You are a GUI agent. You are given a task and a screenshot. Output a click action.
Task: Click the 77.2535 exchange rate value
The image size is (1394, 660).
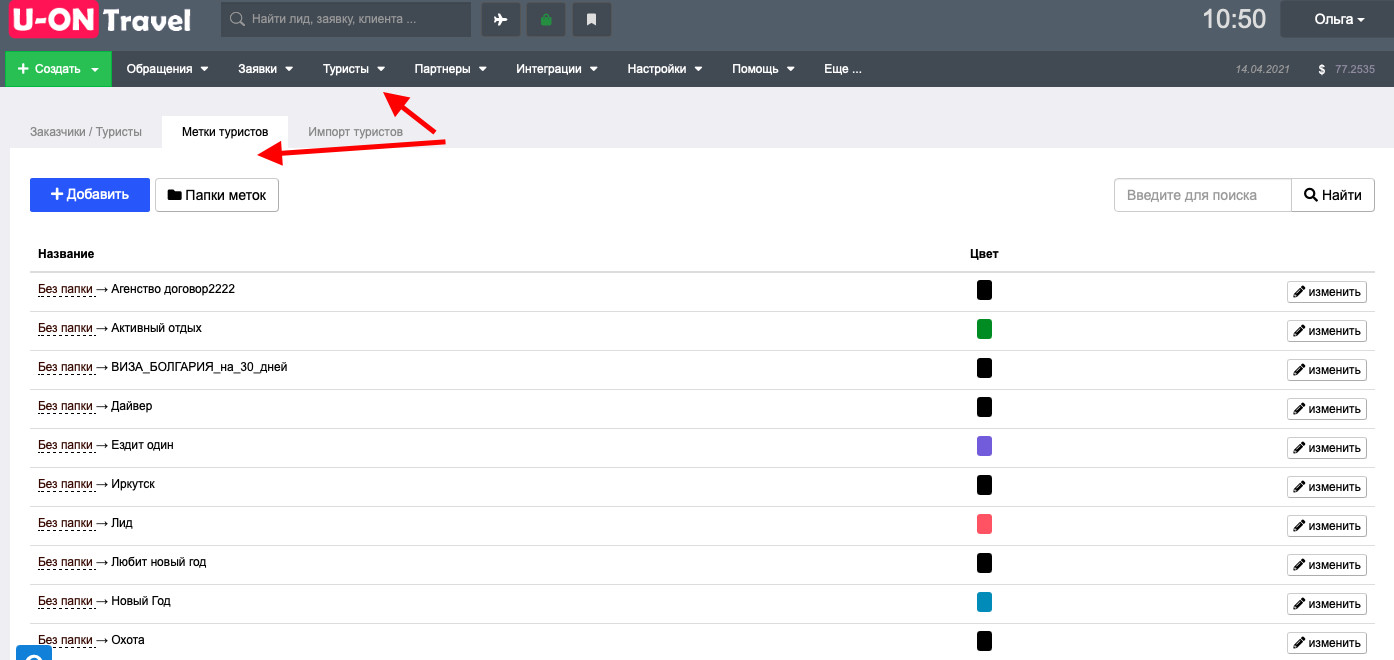click(1355, 70)
